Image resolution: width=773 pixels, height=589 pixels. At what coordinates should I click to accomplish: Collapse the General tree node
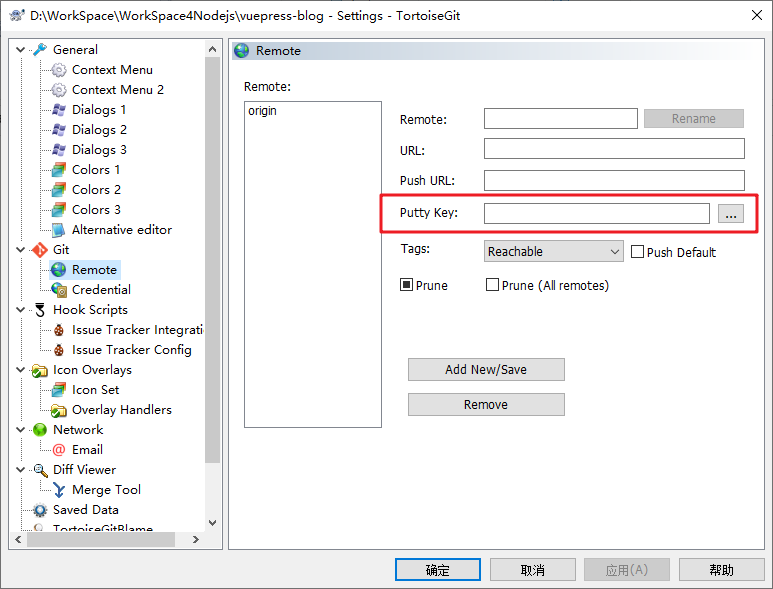[21, 49]
